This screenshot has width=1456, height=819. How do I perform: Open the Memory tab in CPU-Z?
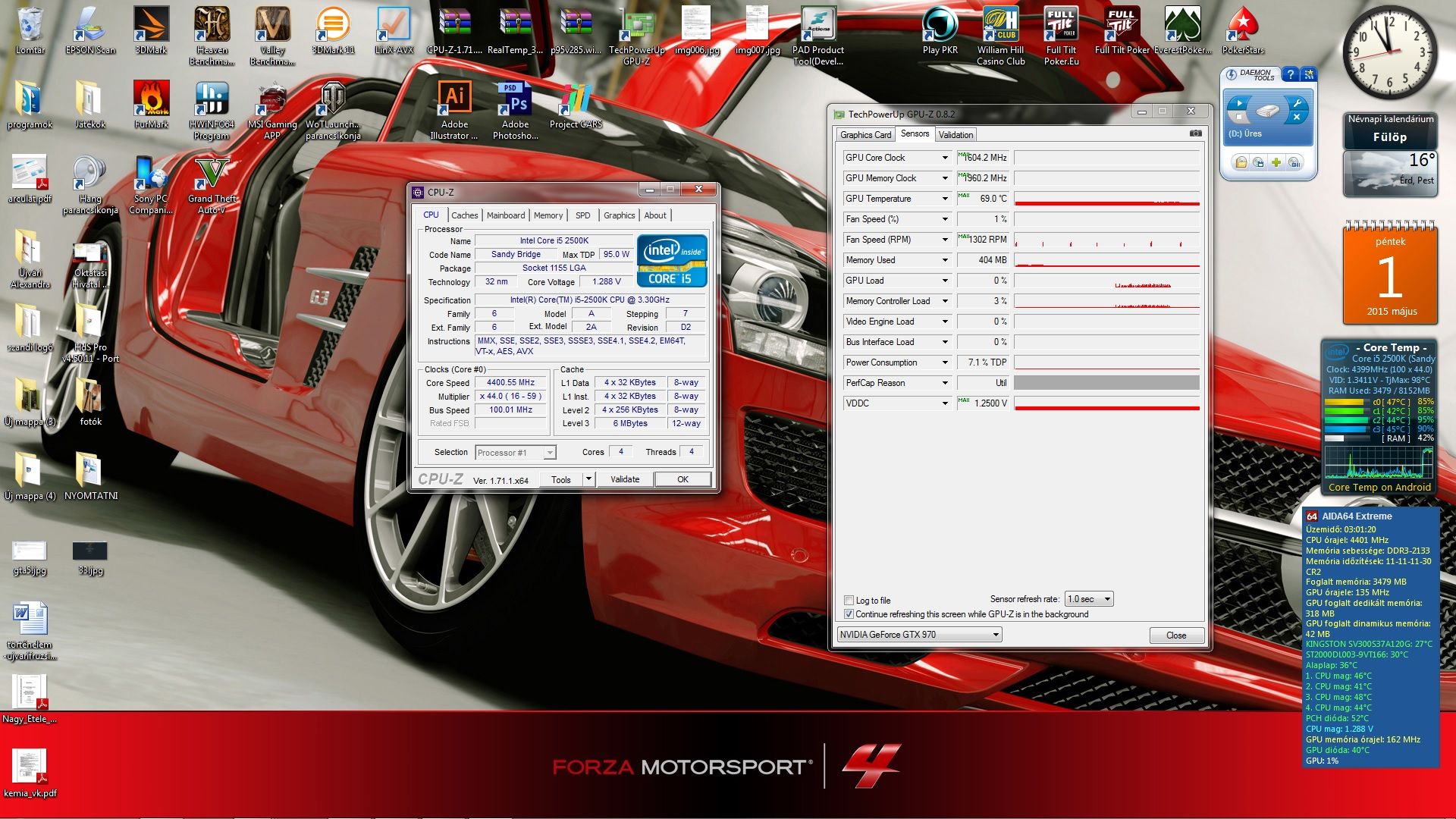tap(548, 215)
